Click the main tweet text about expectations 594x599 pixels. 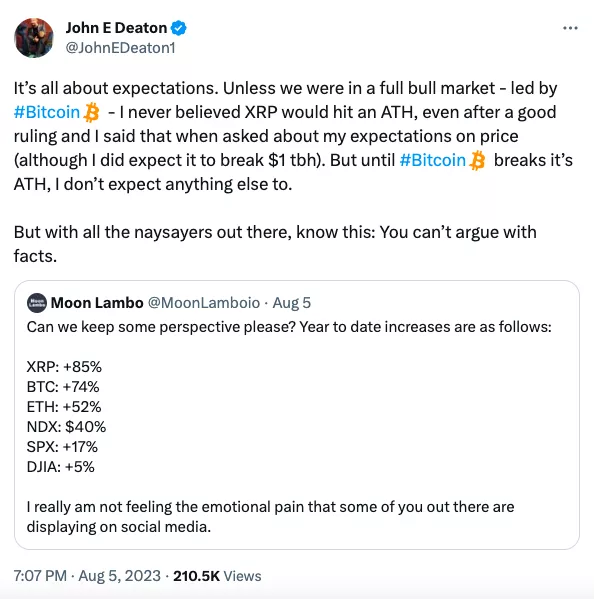pos(293,136)
